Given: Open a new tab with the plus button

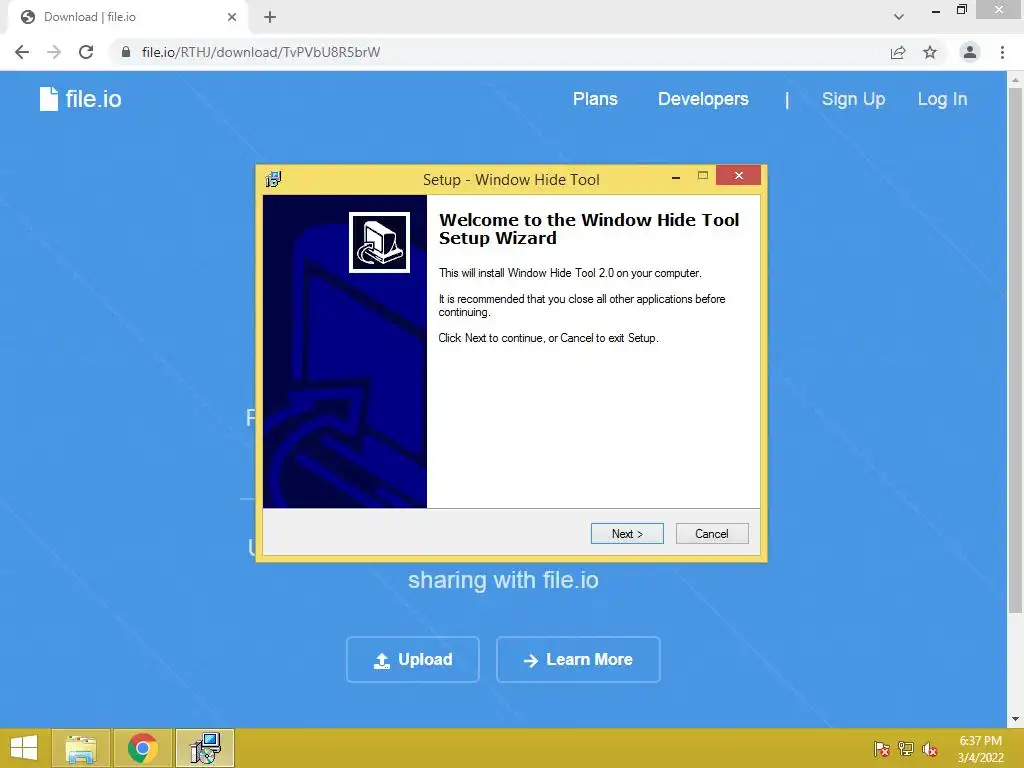Looking at the screenshot, I should coord(270,17).
